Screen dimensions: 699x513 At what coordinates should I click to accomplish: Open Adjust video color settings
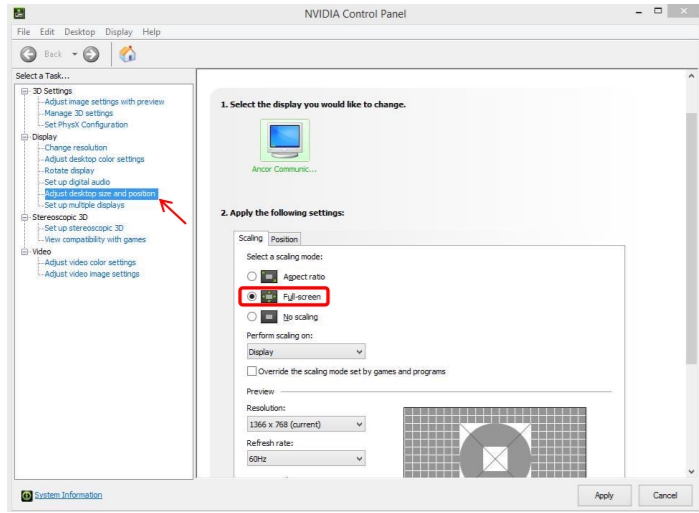coord(90,263)
